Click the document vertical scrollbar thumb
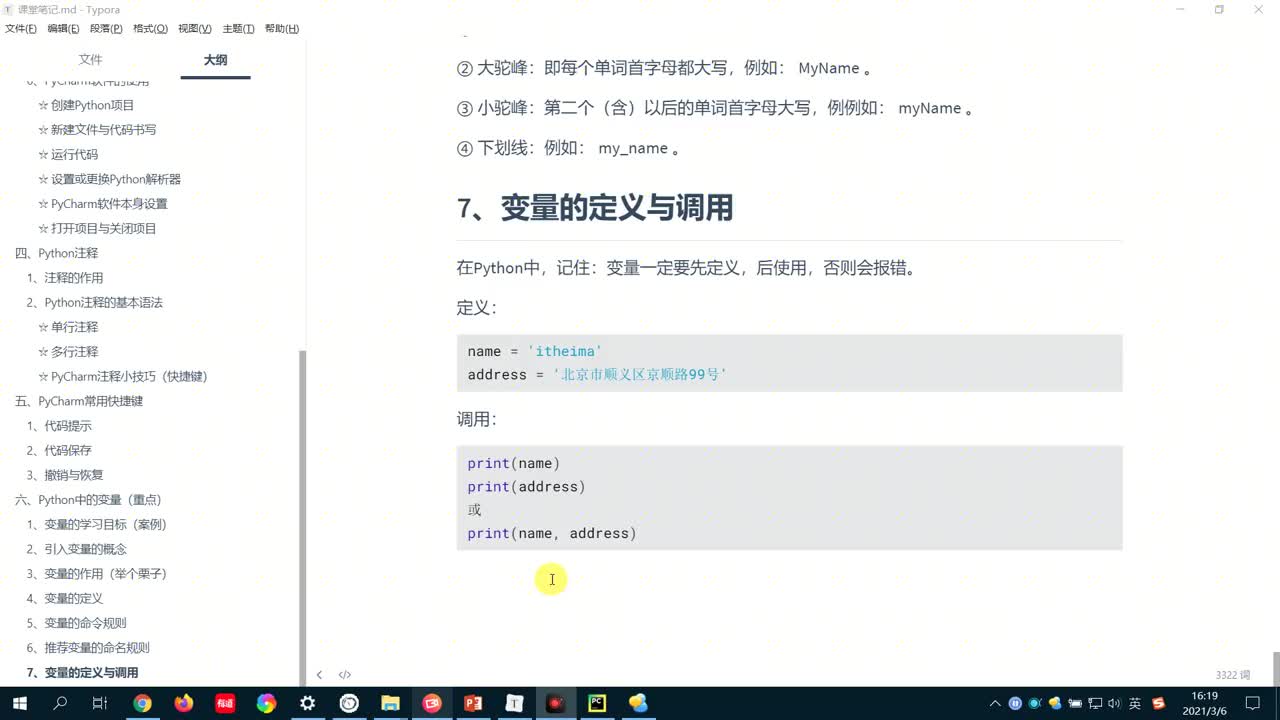Image resolution: width=1280 pixels, height=720 pixels. pyautogui.click(x=1275, y=669)
